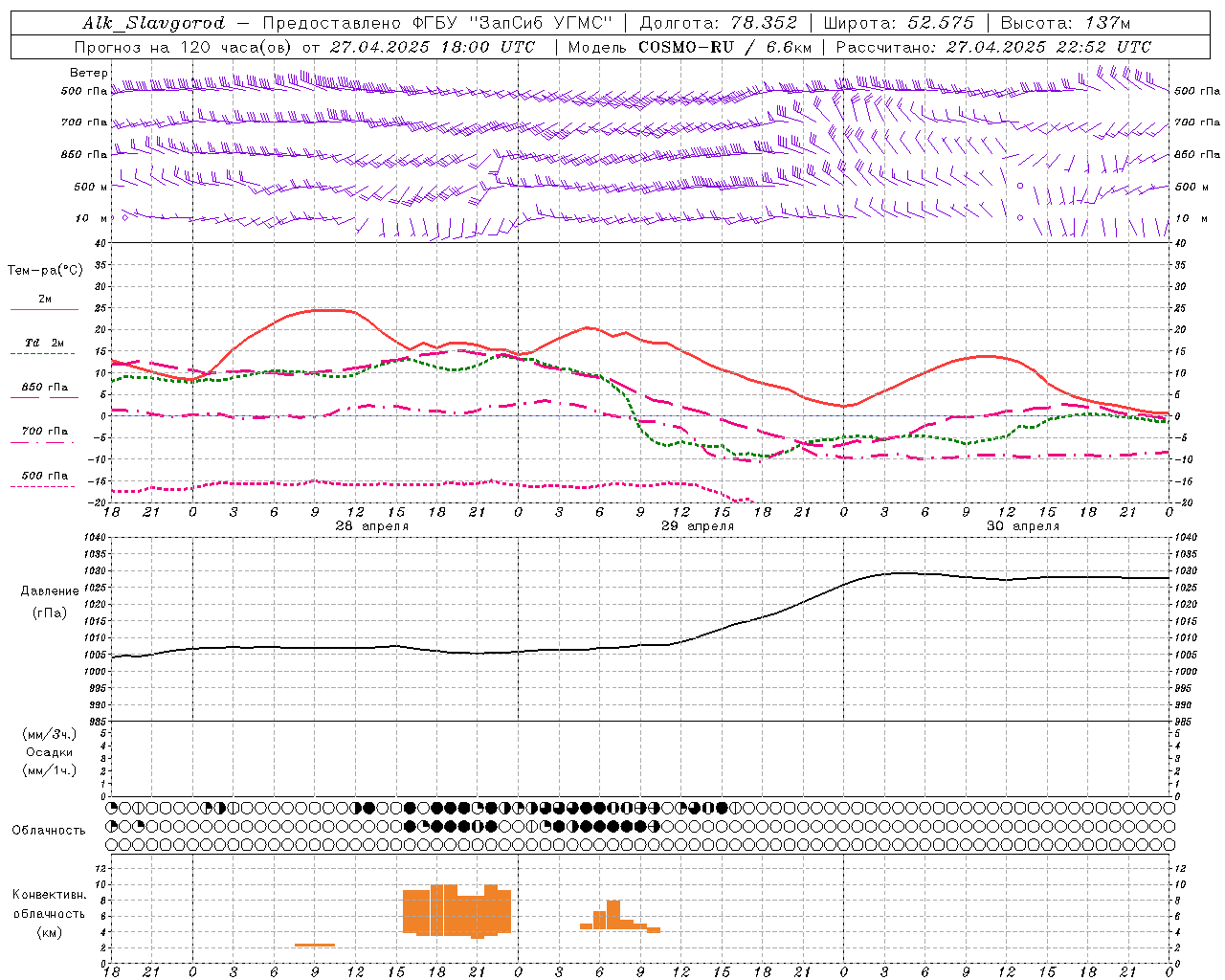Click the 850 гПа temperature legend entry
The width and height of the screenshot is (1225, 980).
pos(45,388)
